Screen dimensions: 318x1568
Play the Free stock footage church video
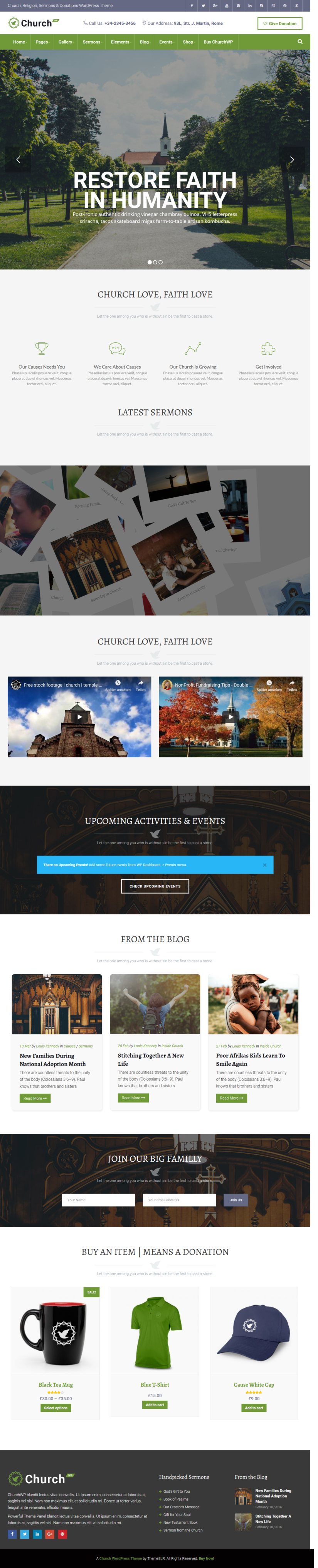tap(80, 716)
